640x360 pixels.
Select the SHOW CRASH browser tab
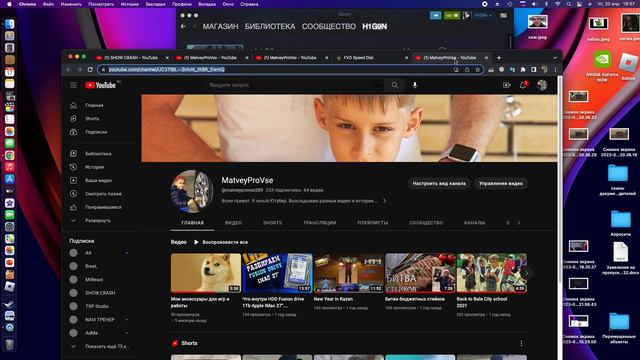tap(131, 58)
